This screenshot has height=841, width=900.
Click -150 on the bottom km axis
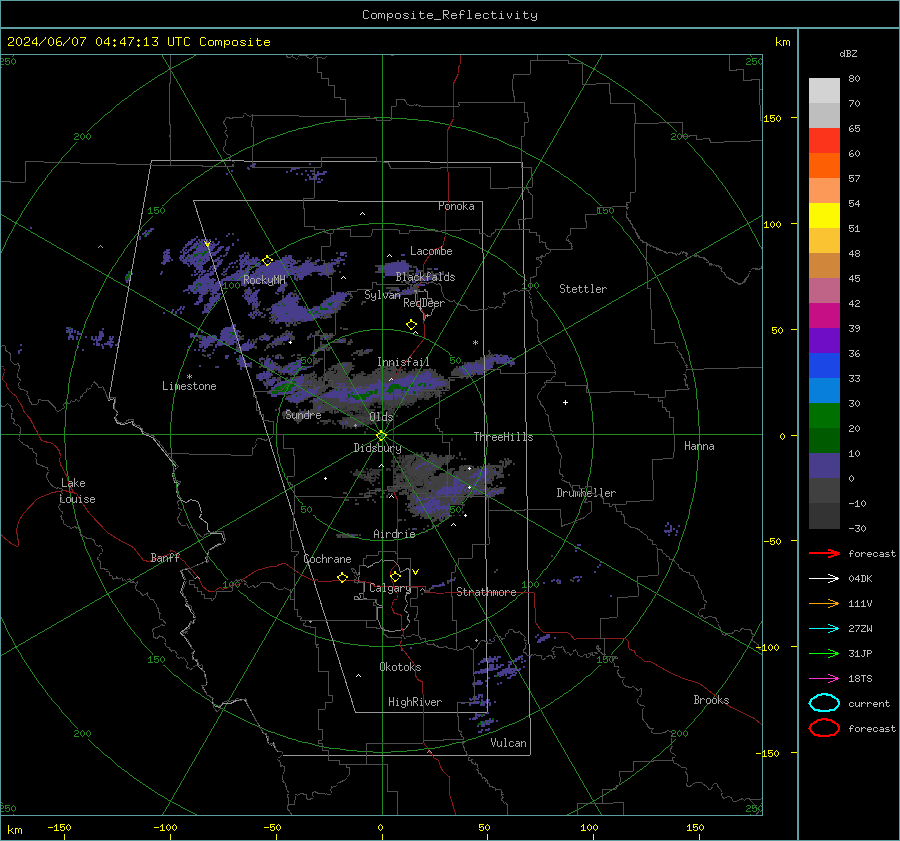[59, 827]
